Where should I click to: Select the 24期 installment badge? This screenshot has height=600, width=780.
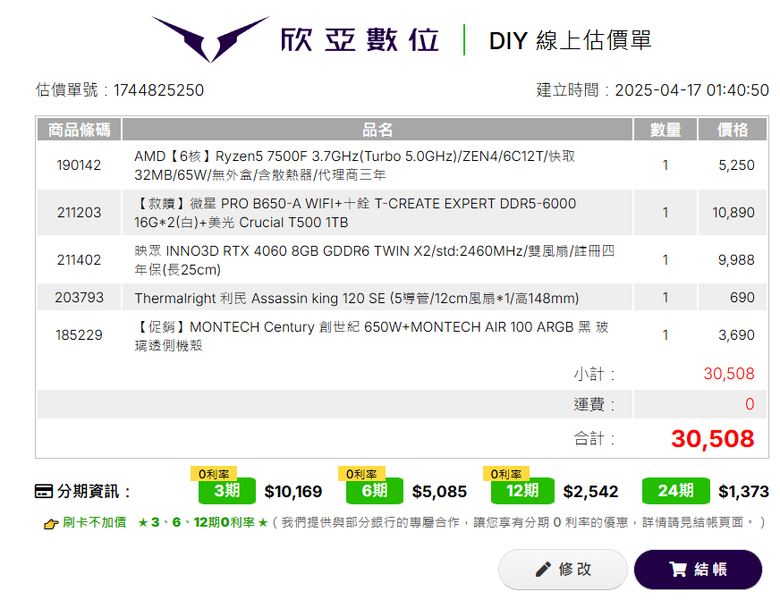pos(676,491)
